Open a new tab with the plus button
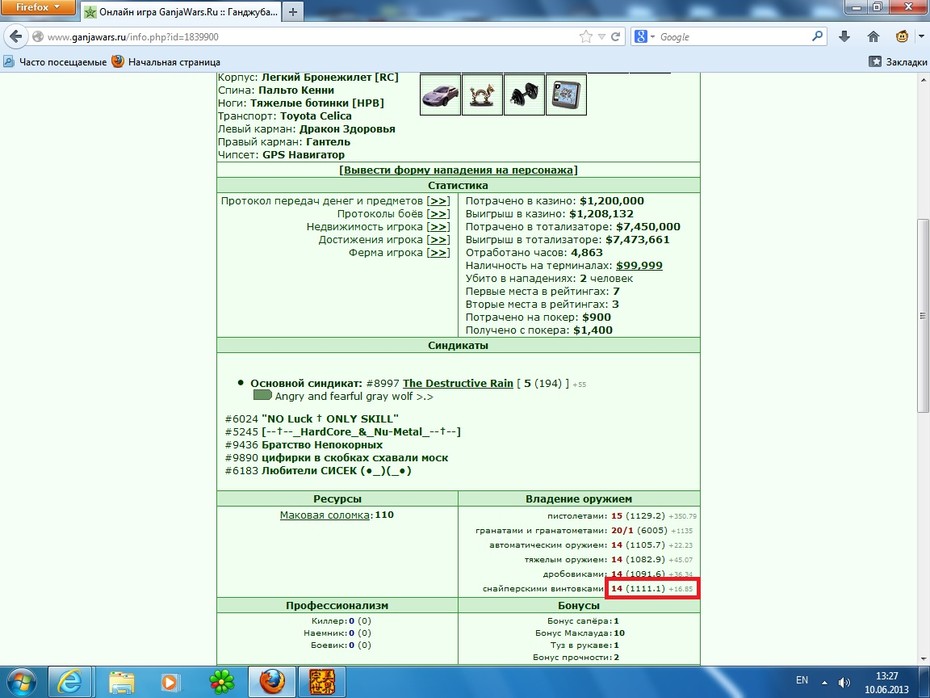 [x=292, y=11]
